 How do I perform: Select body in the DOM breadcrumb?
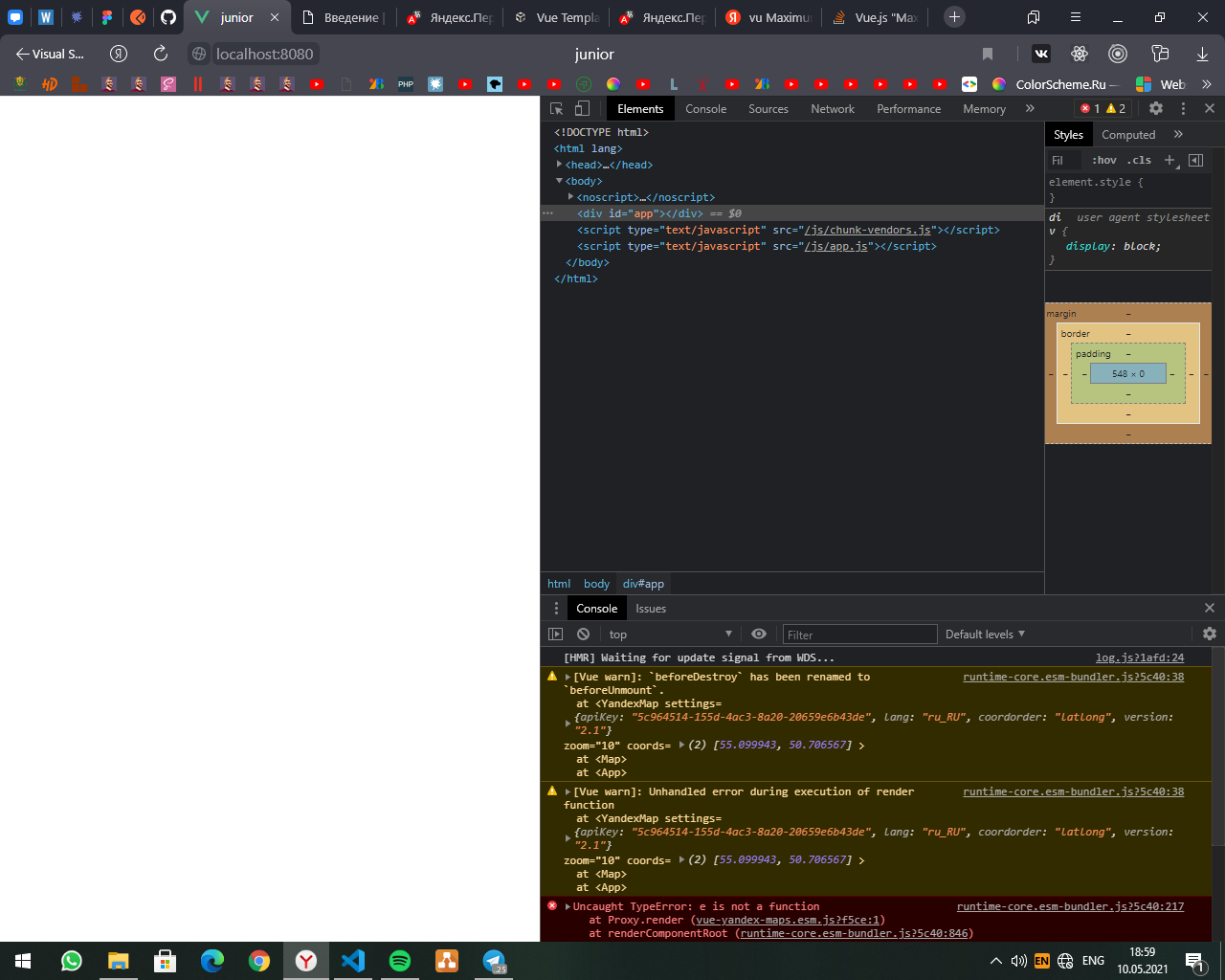coord(596,584)
